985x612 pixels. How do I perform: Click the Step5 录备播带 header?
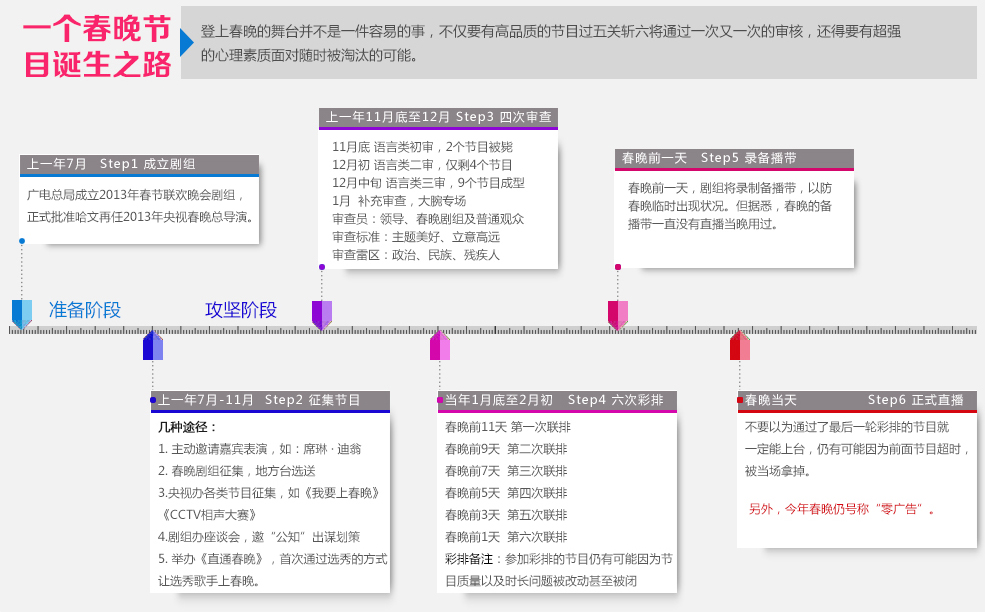pyautogui.click(x=734, y=158)
